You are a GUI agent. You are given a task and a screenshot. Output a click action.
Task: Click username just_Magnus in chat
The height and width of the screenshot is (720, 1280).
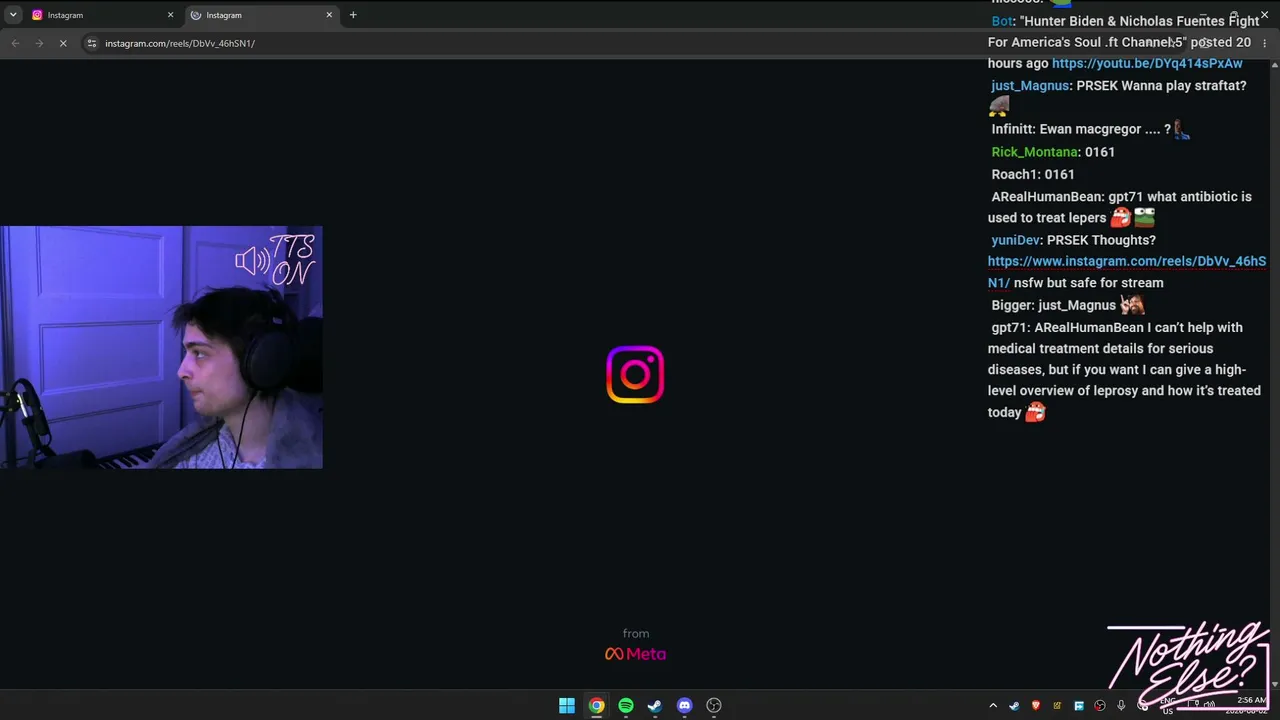[x=1030, y=86]
